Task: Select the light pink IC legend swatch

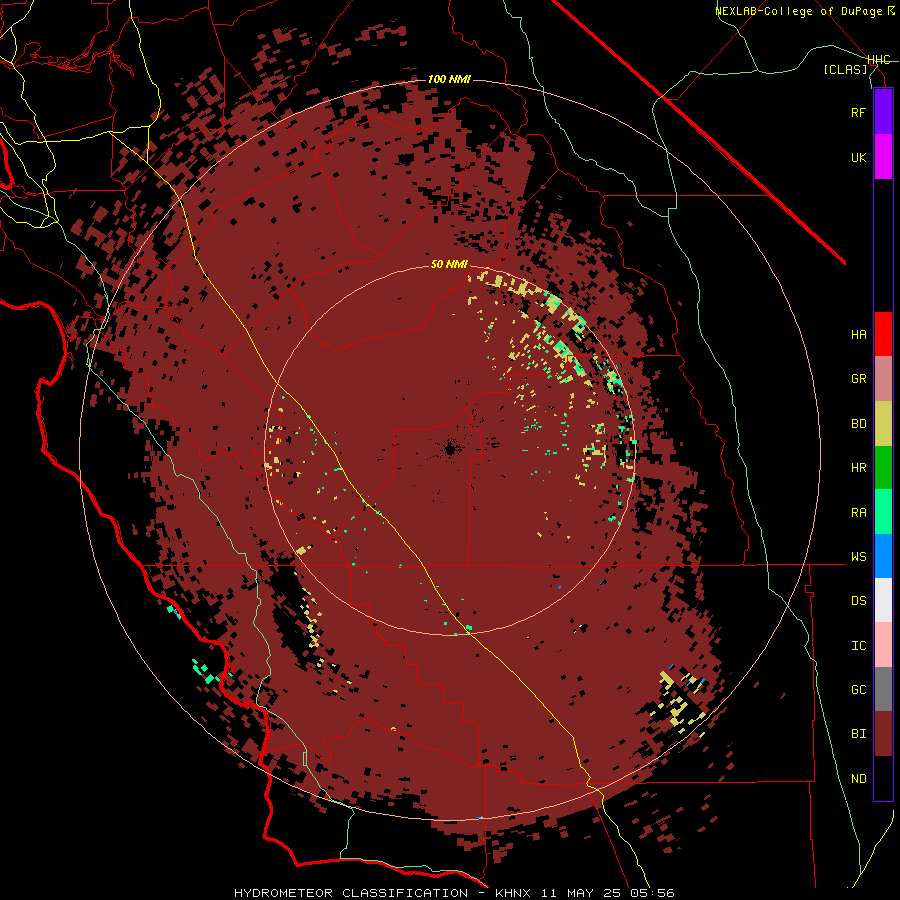Action: (883, 645)
